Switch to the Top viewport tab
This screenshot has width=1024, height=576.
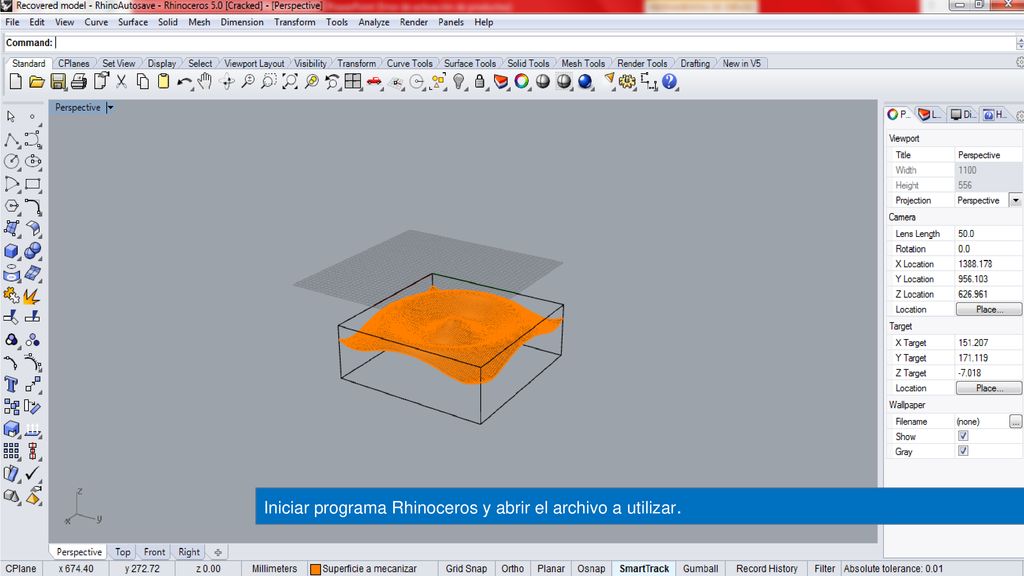(123, 552)
